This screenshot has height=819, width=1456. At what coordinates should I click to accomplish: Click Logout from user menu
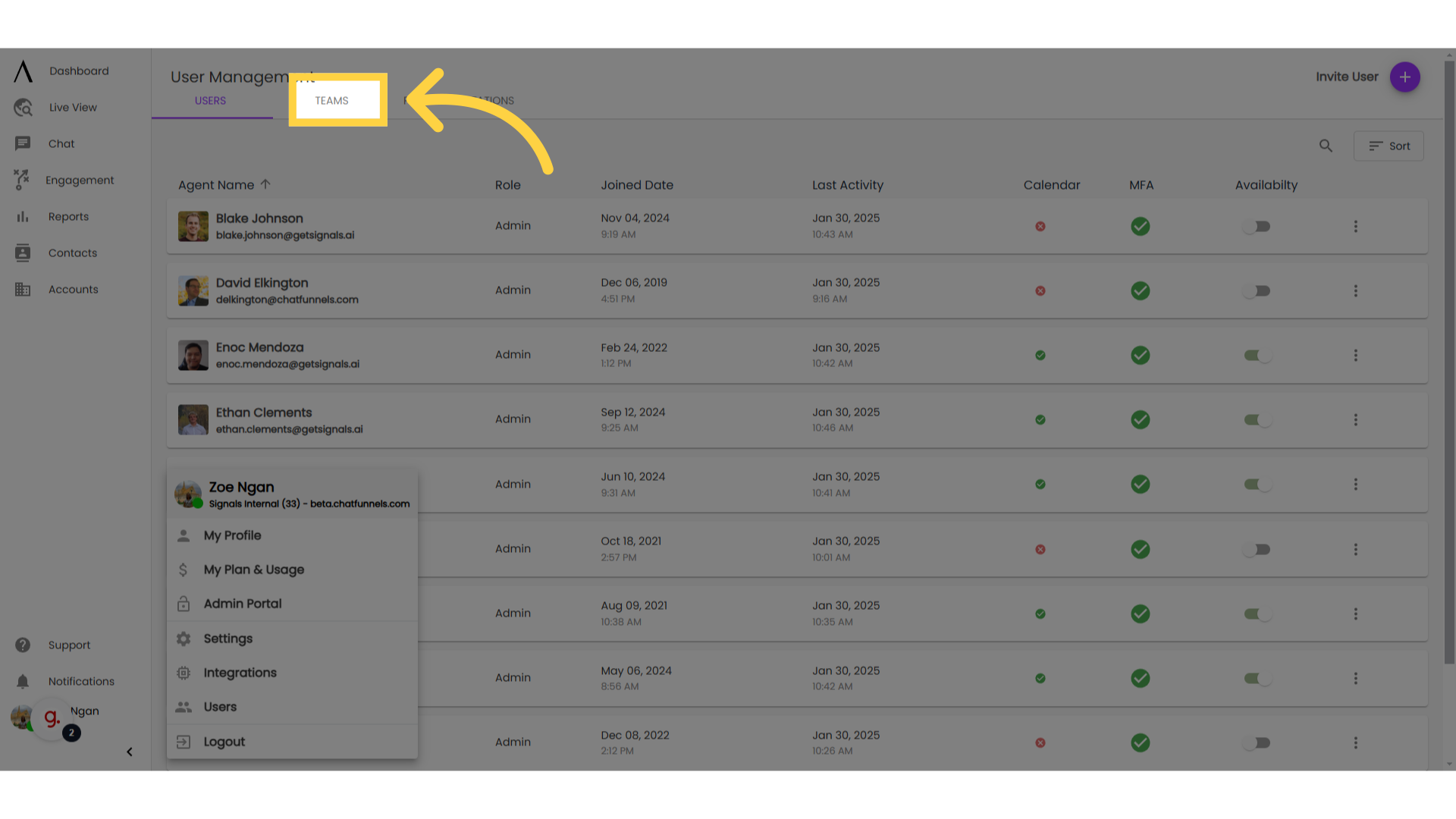(x=225, y=740)
